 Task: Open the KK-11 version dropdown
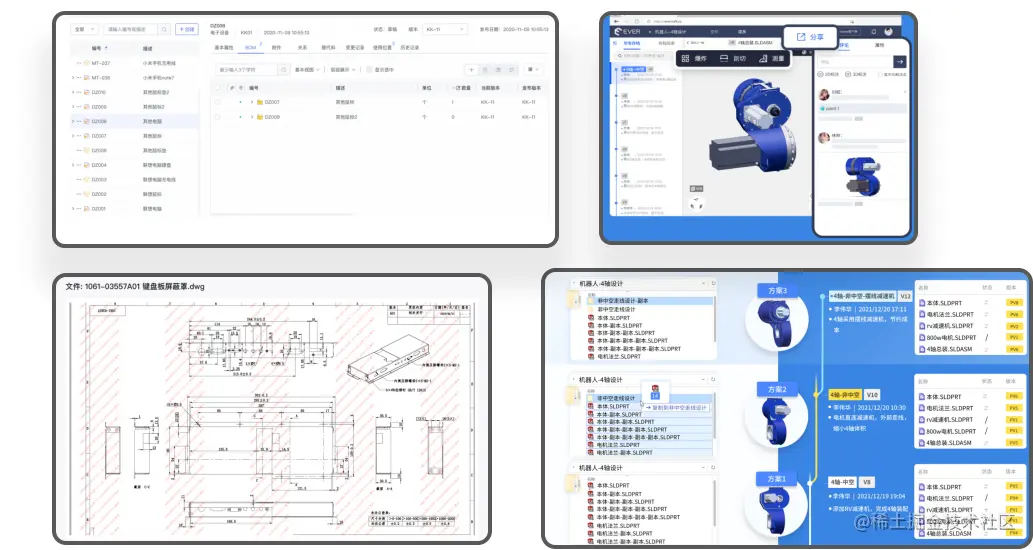point(445,29)
